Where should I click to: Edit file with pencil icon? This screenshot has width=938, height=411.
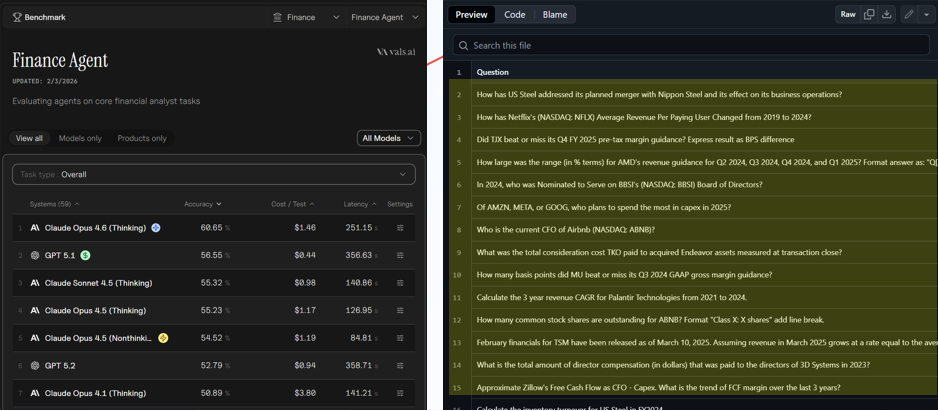909,14
